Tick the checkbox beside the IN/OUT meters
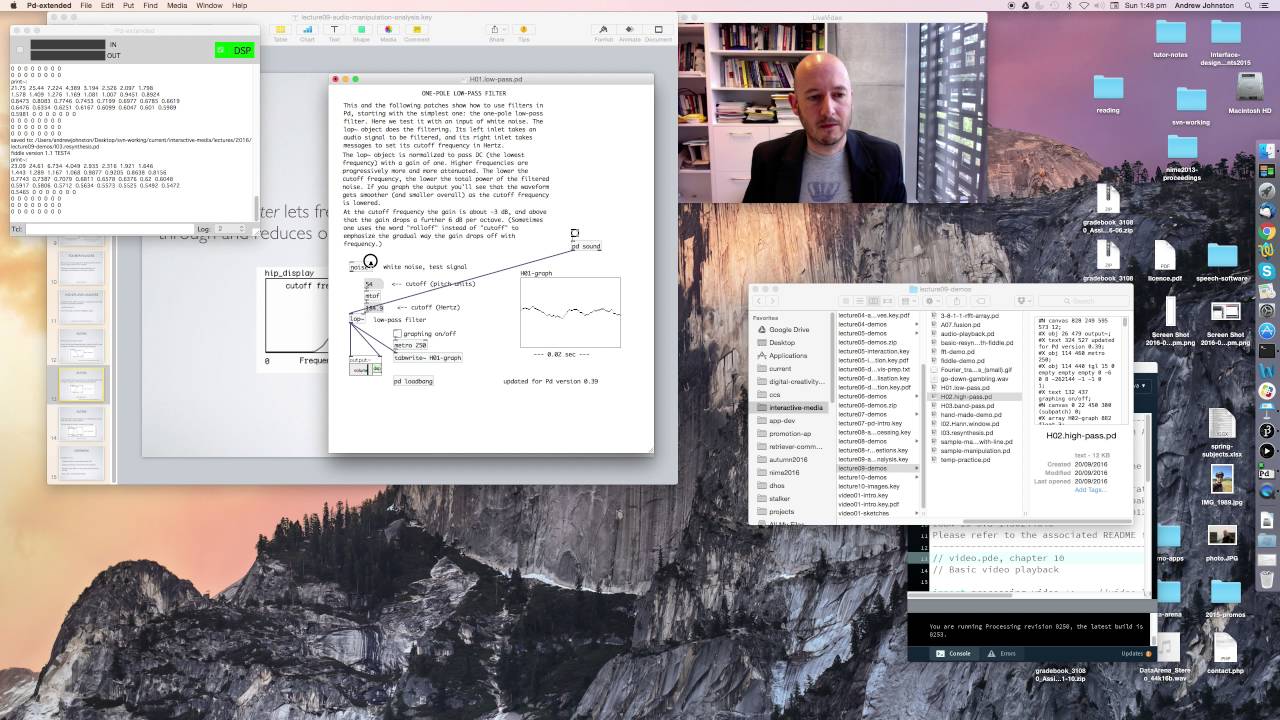The height and width of the screenshot is (720, 1280). [20, 50]
